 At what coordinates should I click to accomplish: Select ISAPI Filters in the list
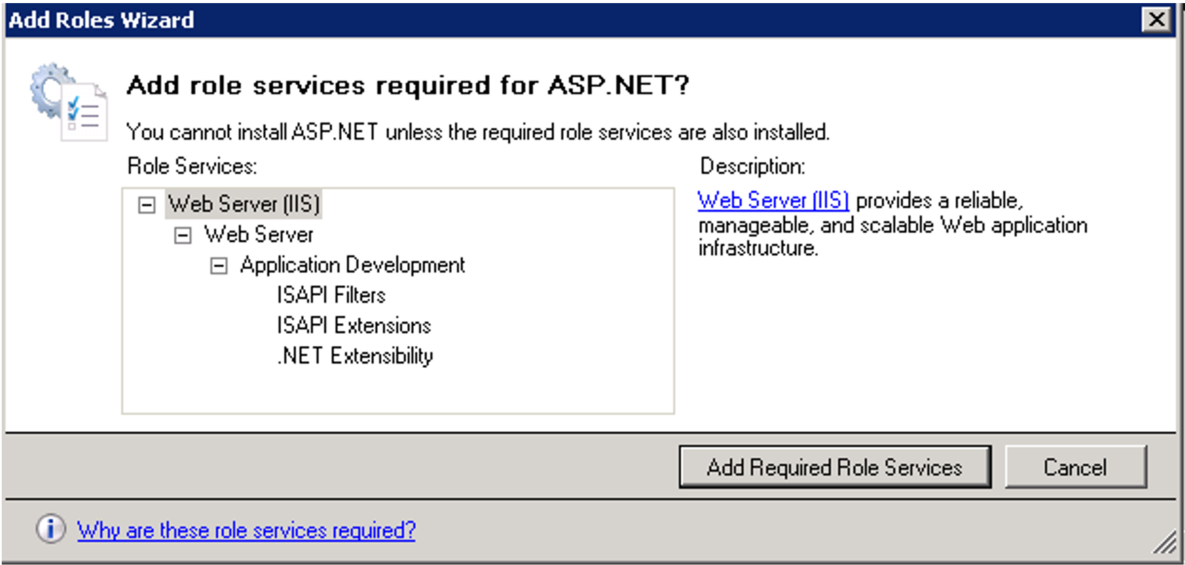coord(331,295)
